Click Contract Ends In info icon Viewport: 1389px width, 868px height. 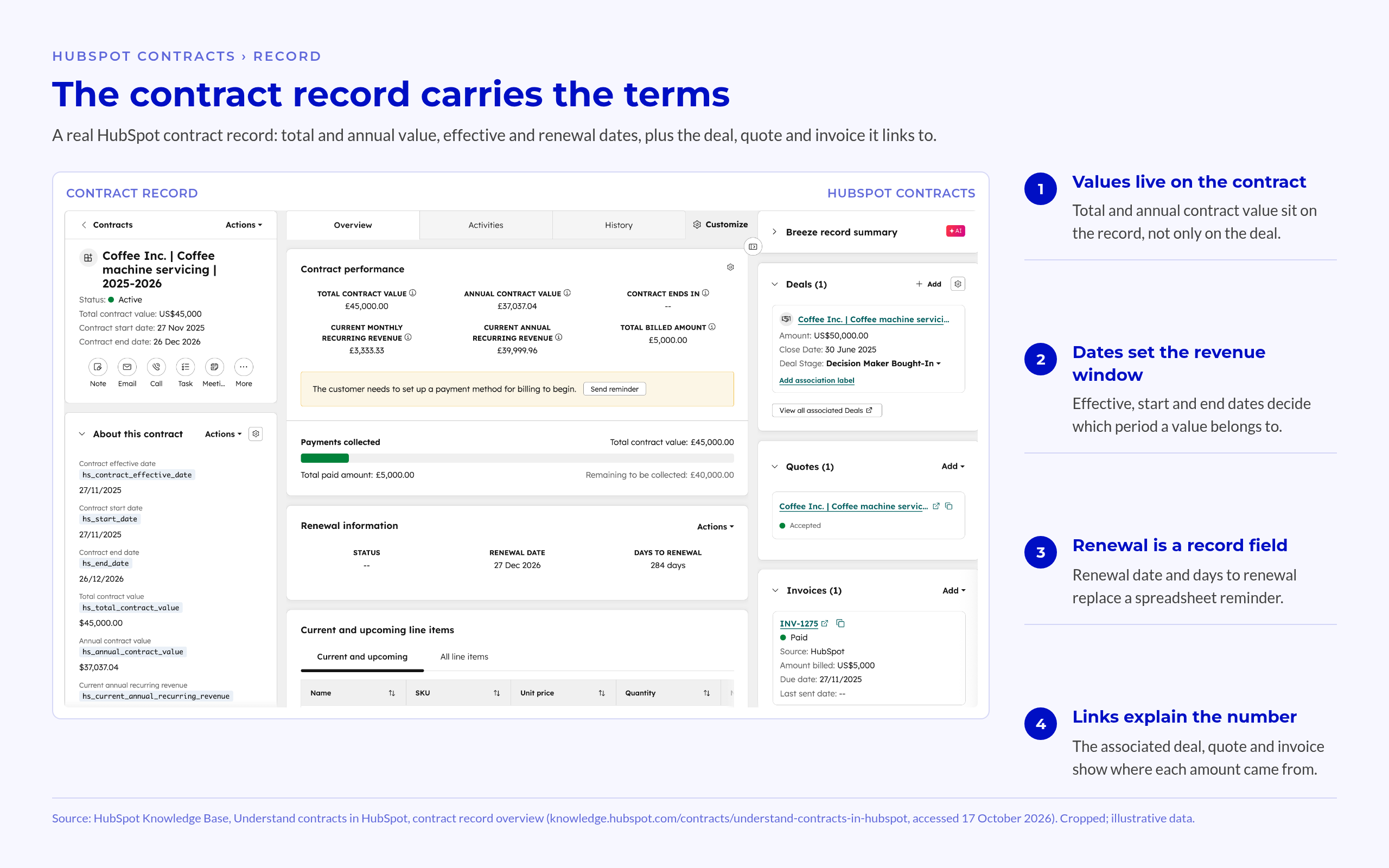[x=705, y=293]
